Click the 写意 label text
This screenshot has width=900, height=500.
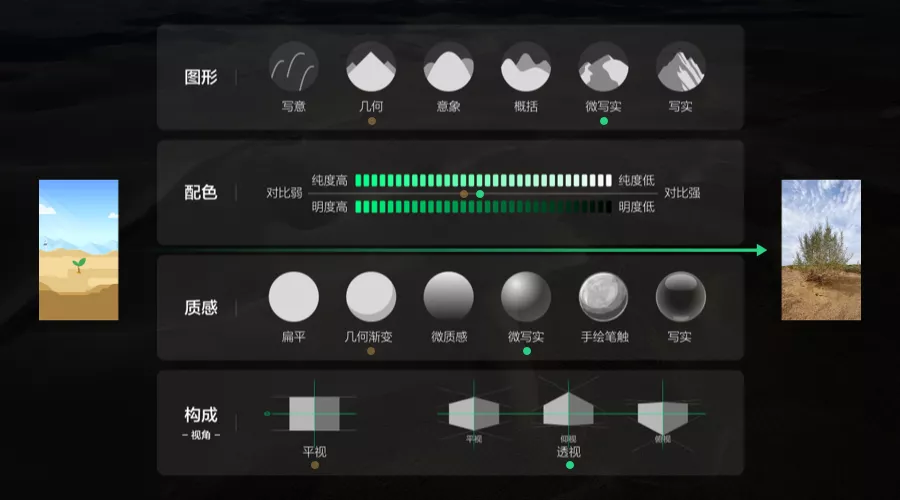[293, 107]
